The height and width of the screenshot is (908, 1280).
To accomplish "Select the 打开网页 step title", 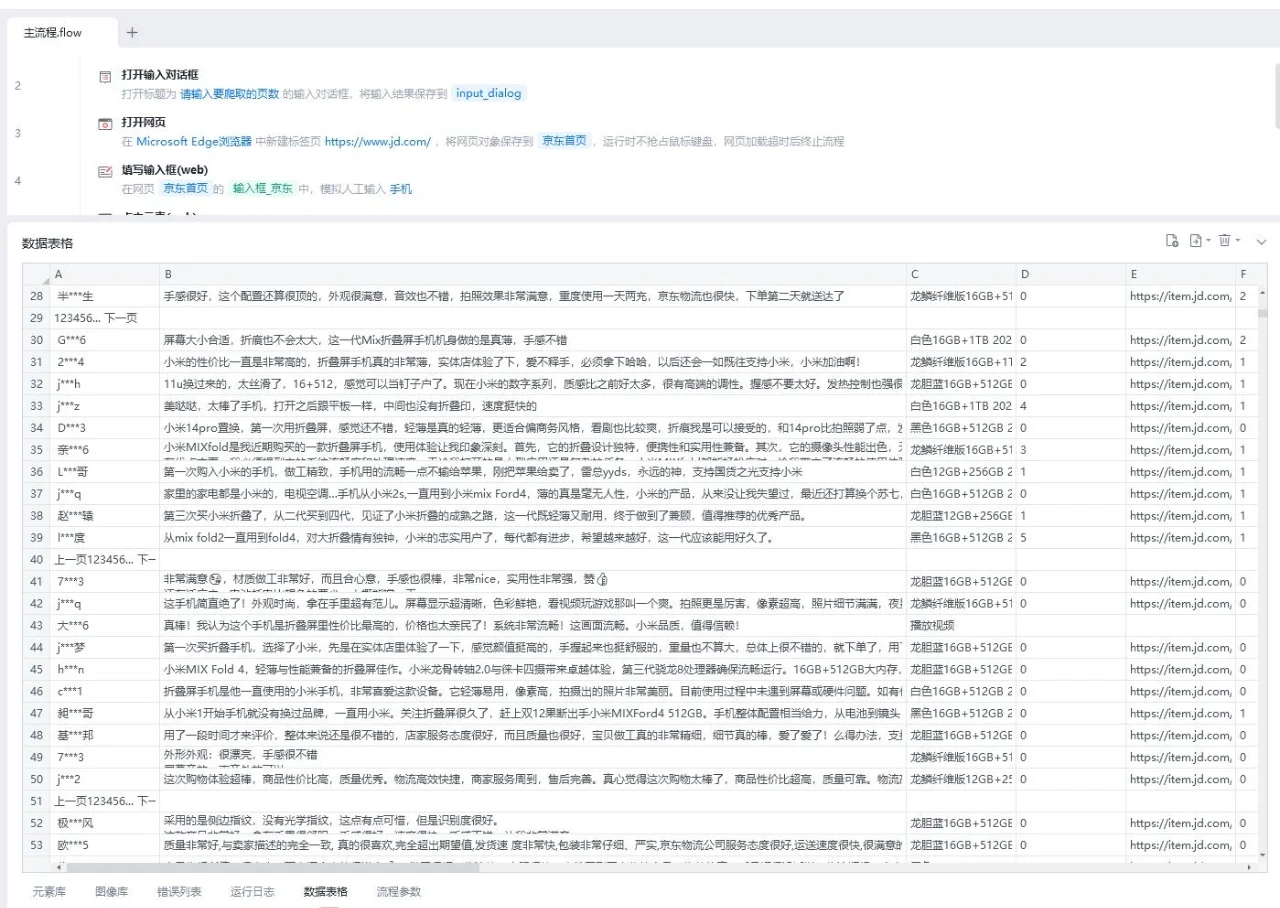I will 144,123.
